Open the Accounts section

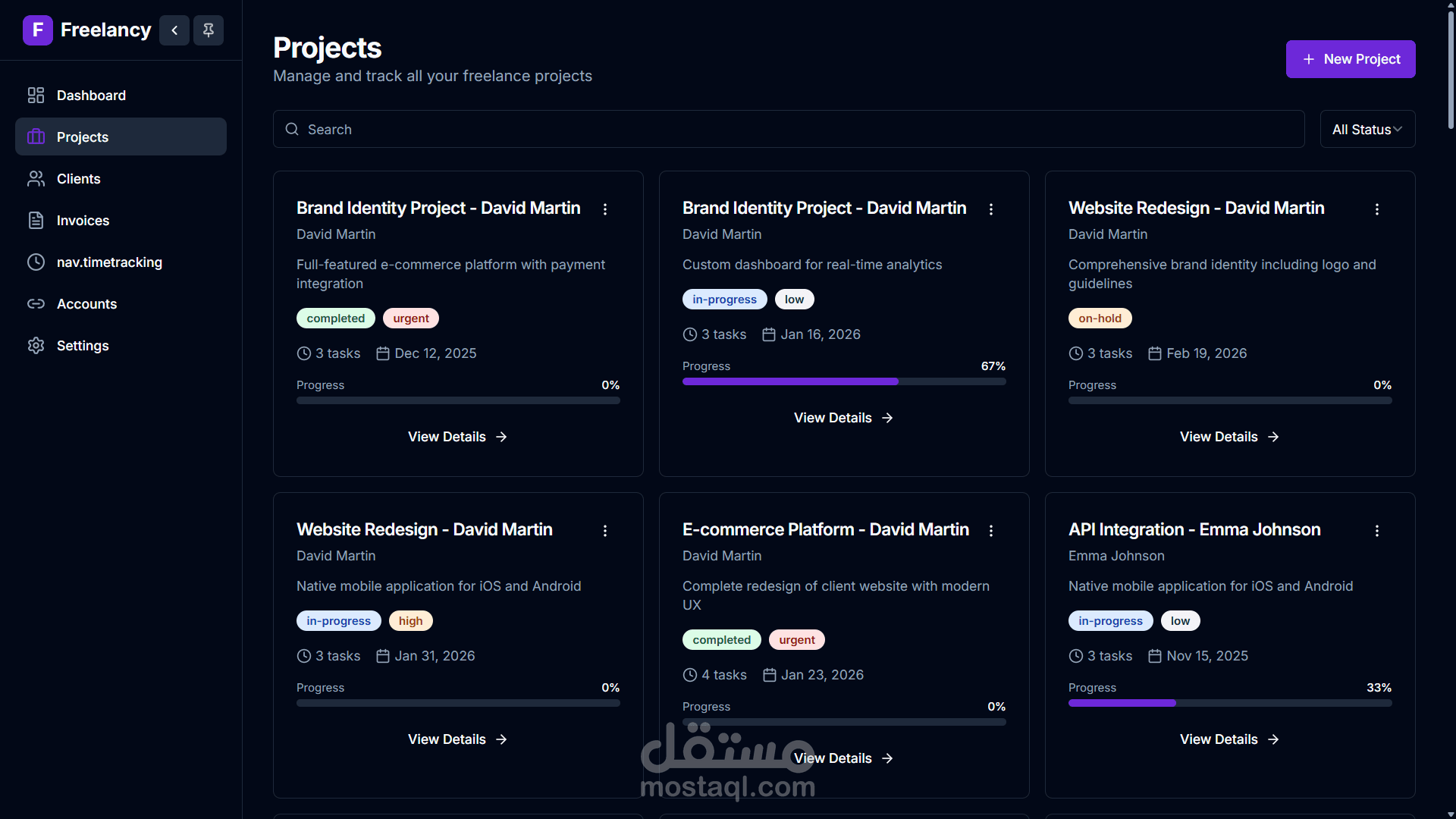click(x=86, y=304)
